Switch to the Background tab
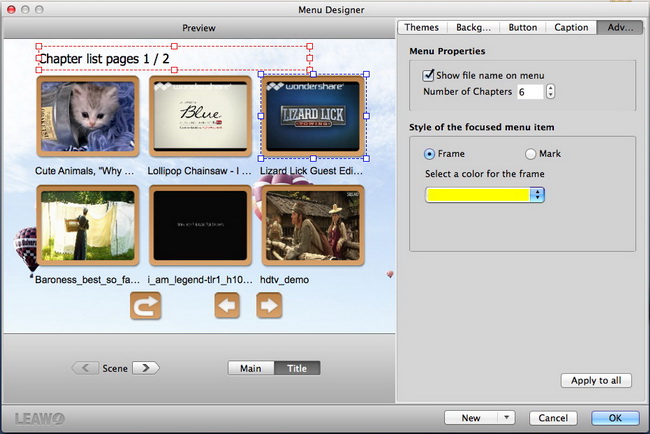This screenshot has height=434, width=650. (x=473, y=27)
